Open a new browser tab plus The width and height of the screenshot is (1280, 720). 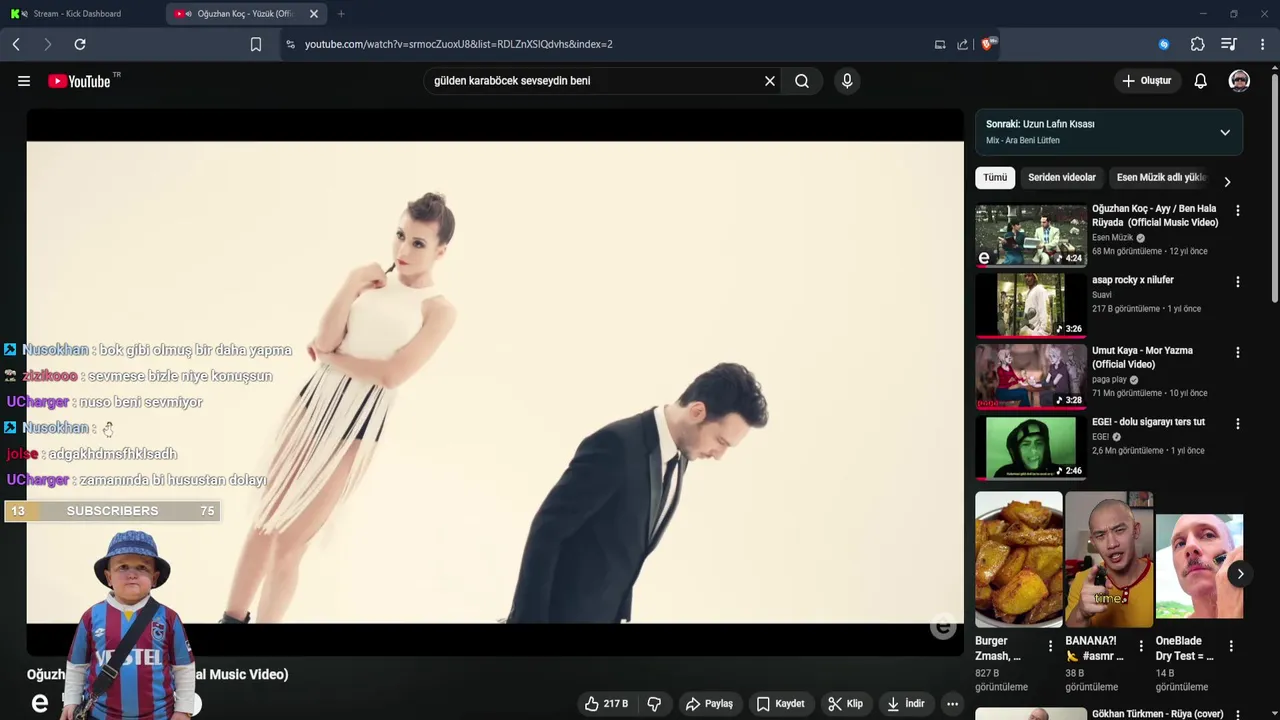tap(341, 14)
